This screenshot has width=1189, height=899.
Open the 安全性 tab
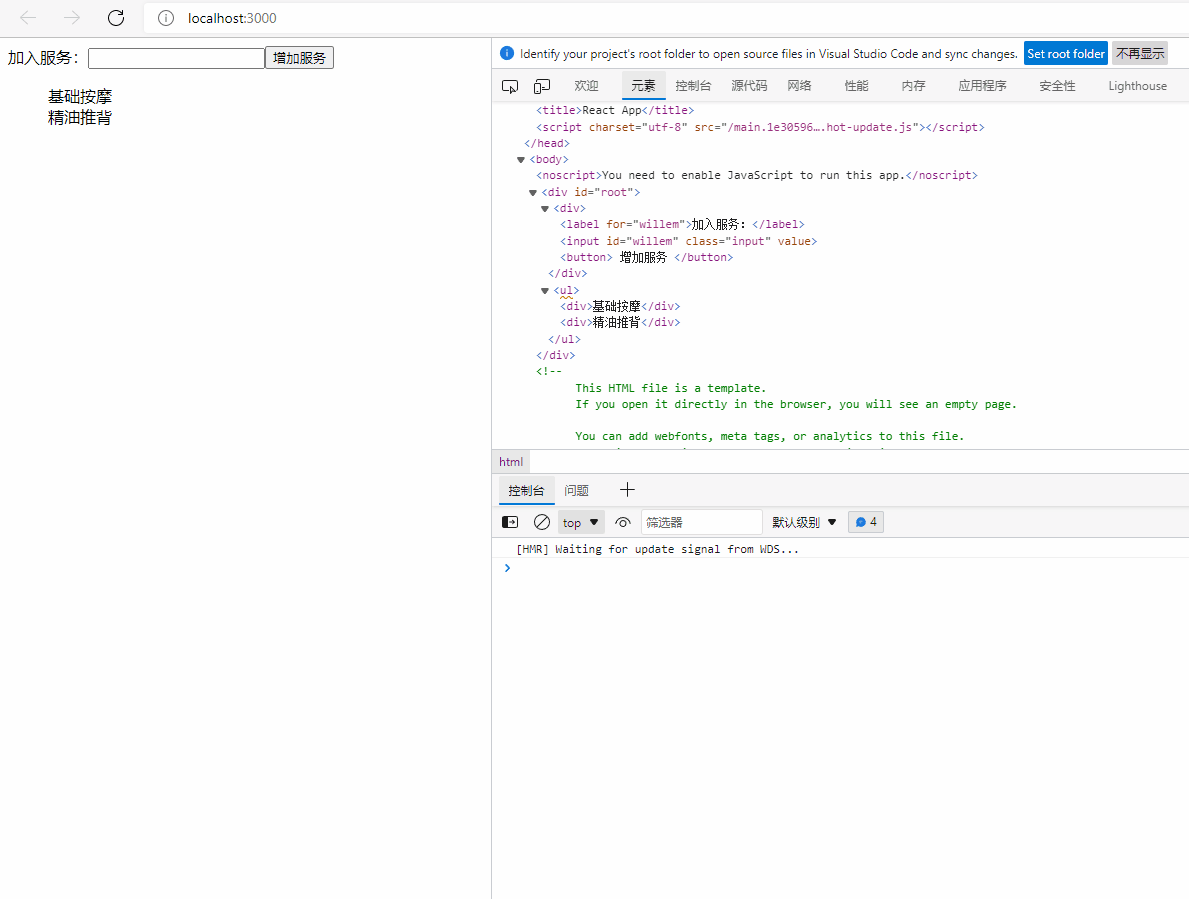click(1057, 86)
